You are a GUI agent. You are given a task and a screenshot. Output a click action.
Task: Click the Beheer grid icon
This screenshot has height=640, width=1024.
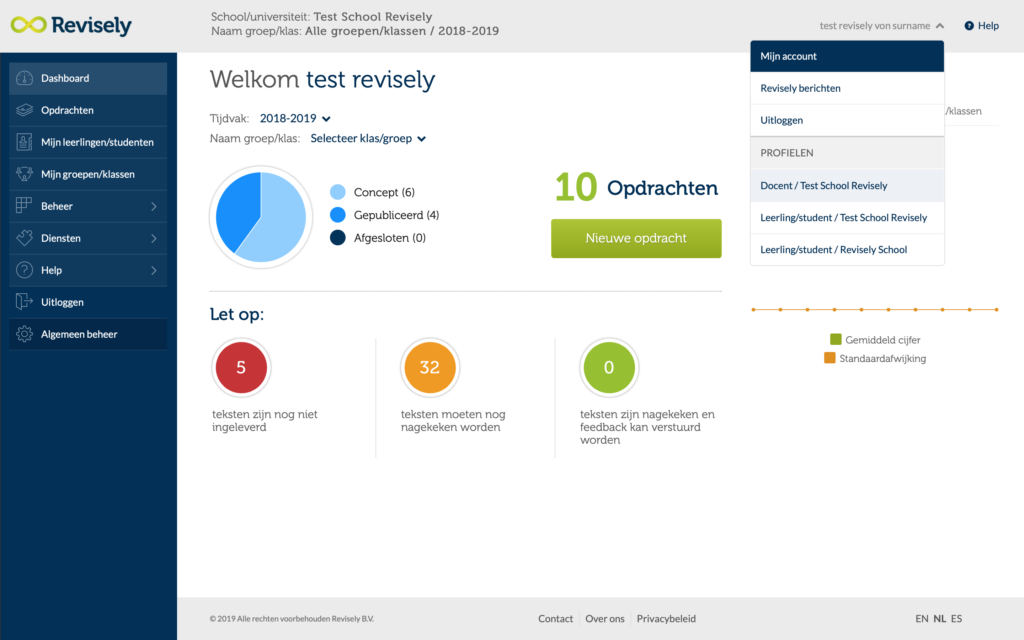click(24, 206)
